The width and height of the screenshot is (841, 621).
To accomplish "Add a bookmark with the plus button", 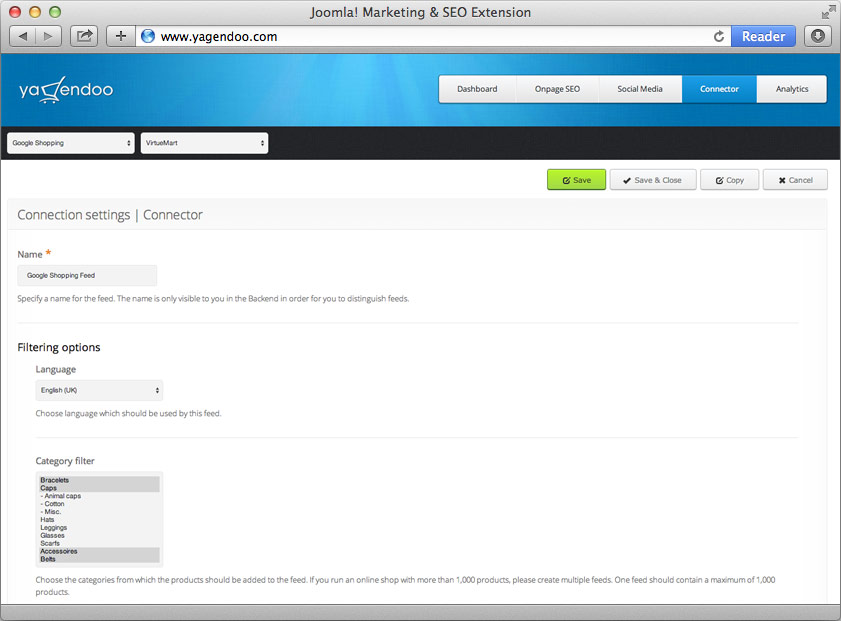I will pyautogui.click(x=121, y=36).
